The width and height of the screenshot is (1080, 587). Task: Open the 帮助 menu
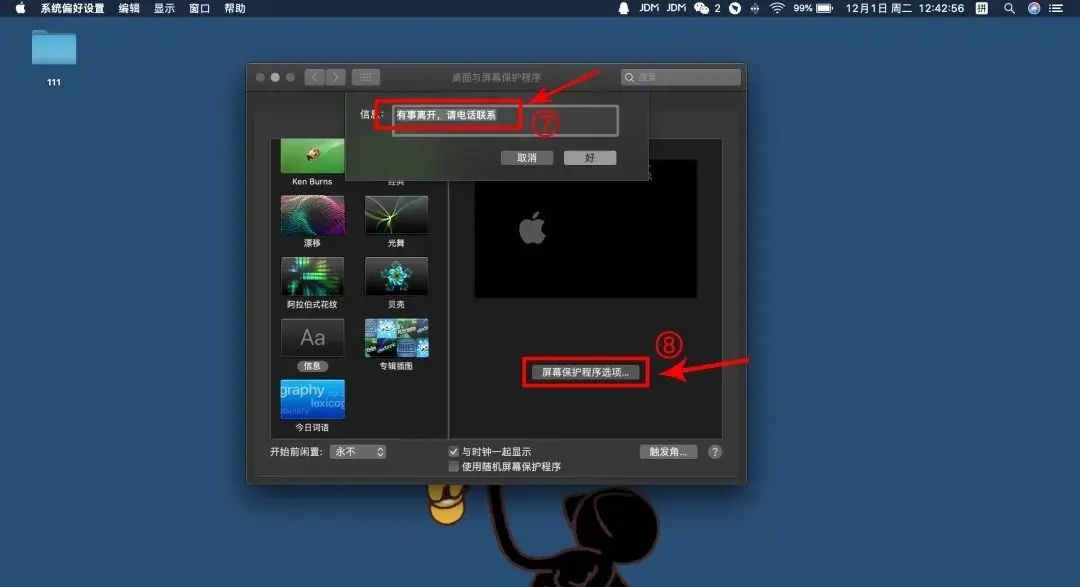point(235,8)
